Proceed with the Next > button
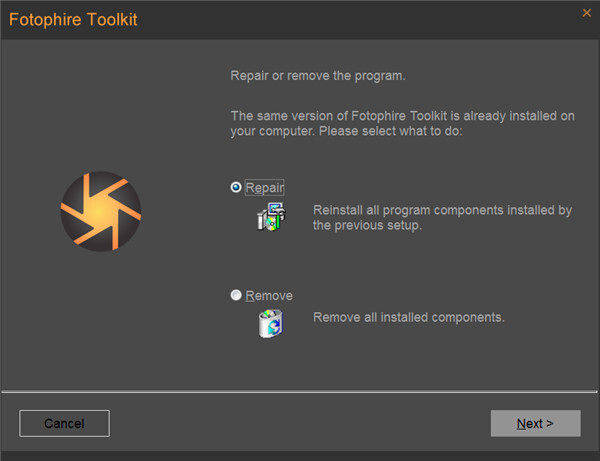Viewport: 600px width, 461px height. coord(535,423)
